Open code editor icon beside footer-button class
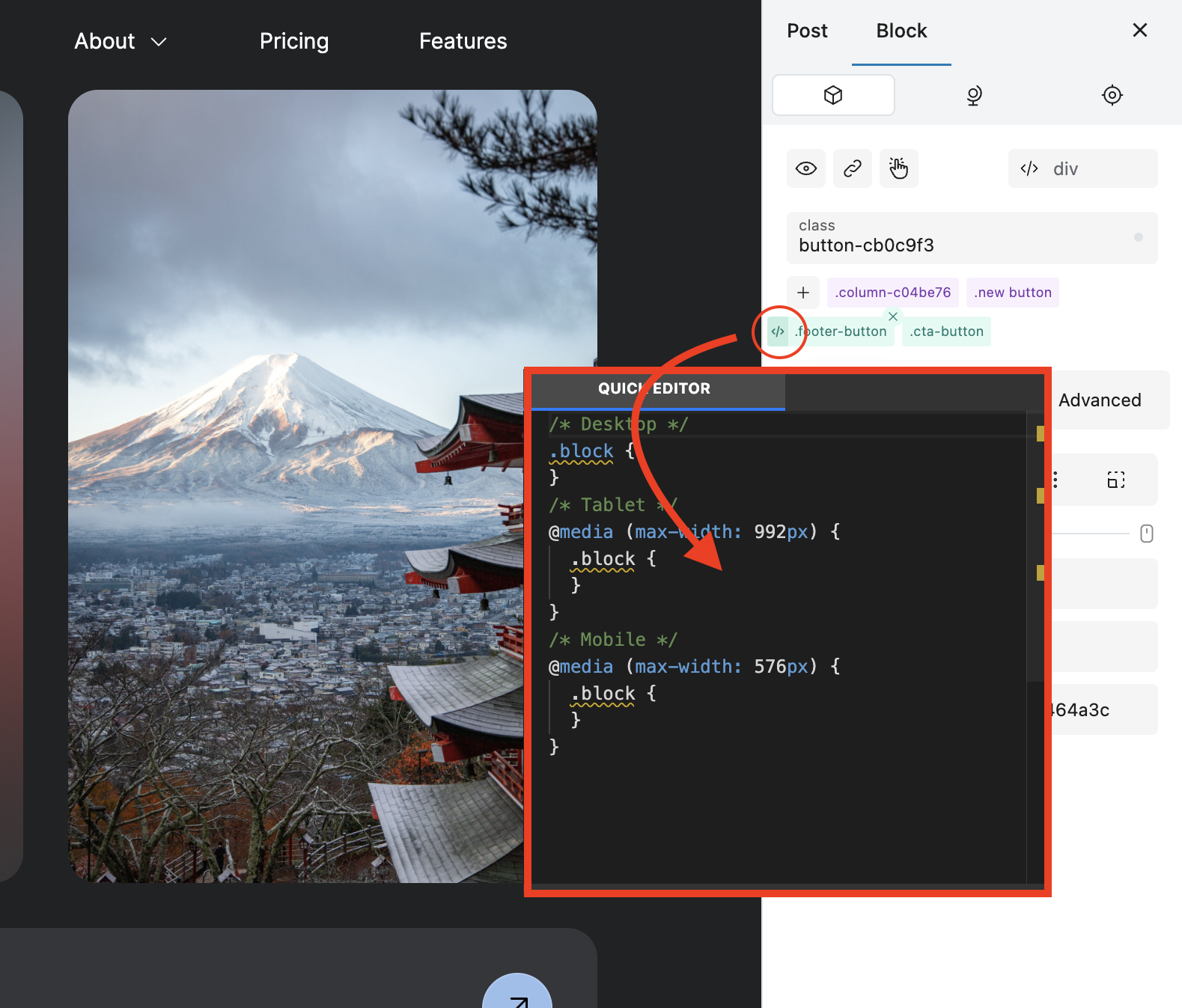 pos(778,332)
